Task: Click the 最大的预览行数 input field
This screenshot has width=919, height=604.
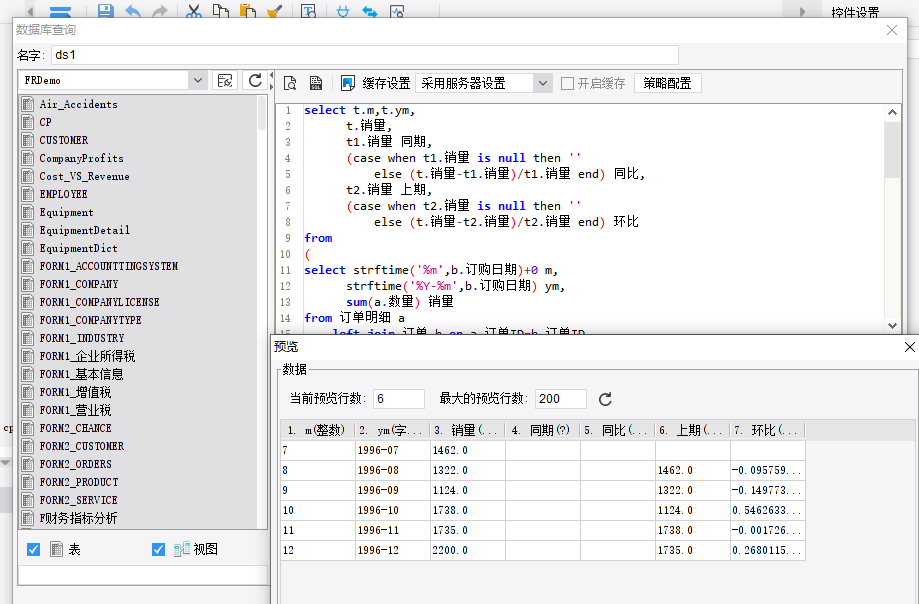Action: click(x=561, y=399)
